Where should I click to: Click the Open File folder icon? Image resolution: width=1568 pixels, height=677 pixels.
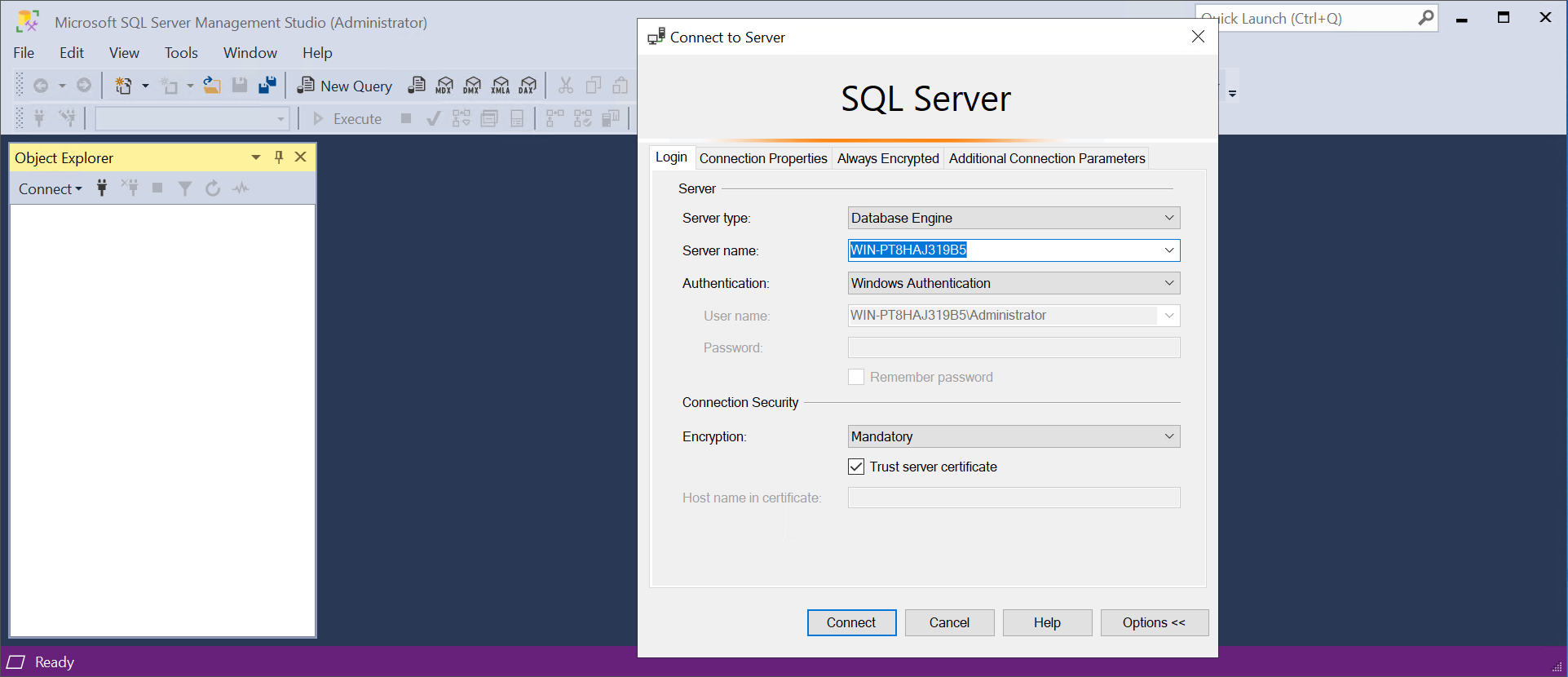(x=212, y=86)
